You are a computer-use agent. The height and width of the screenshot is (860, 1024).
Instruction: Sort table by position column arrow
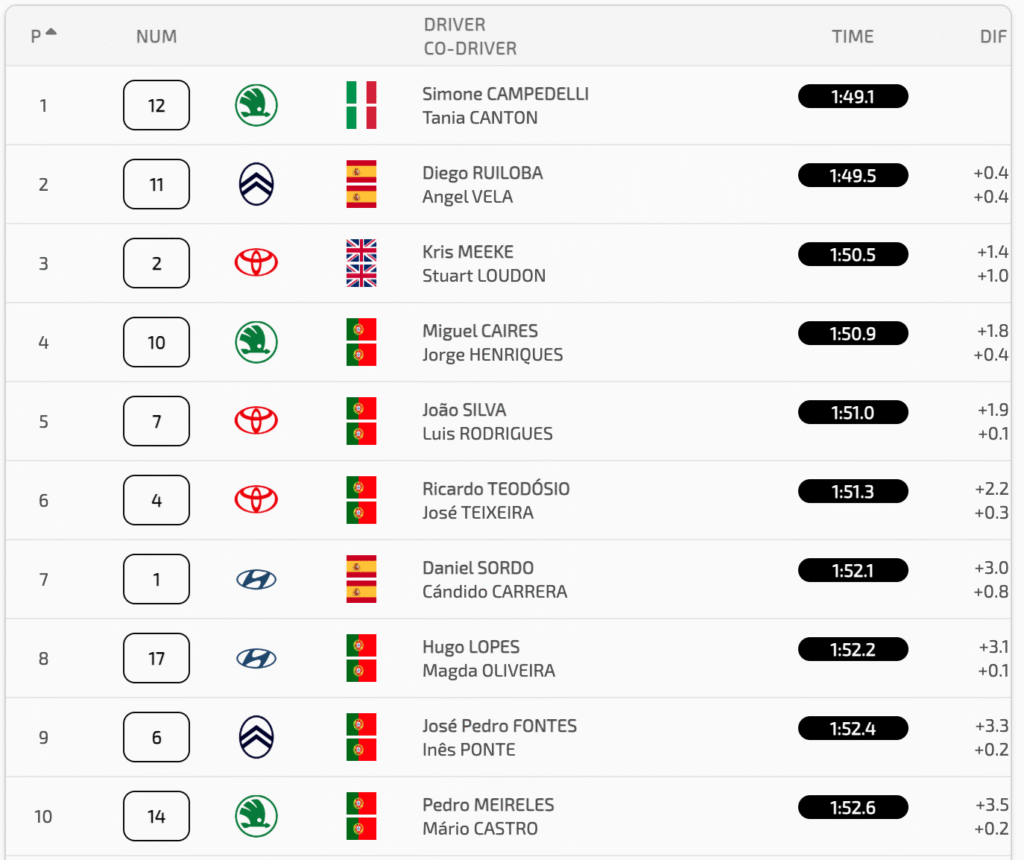coord(50,33)
